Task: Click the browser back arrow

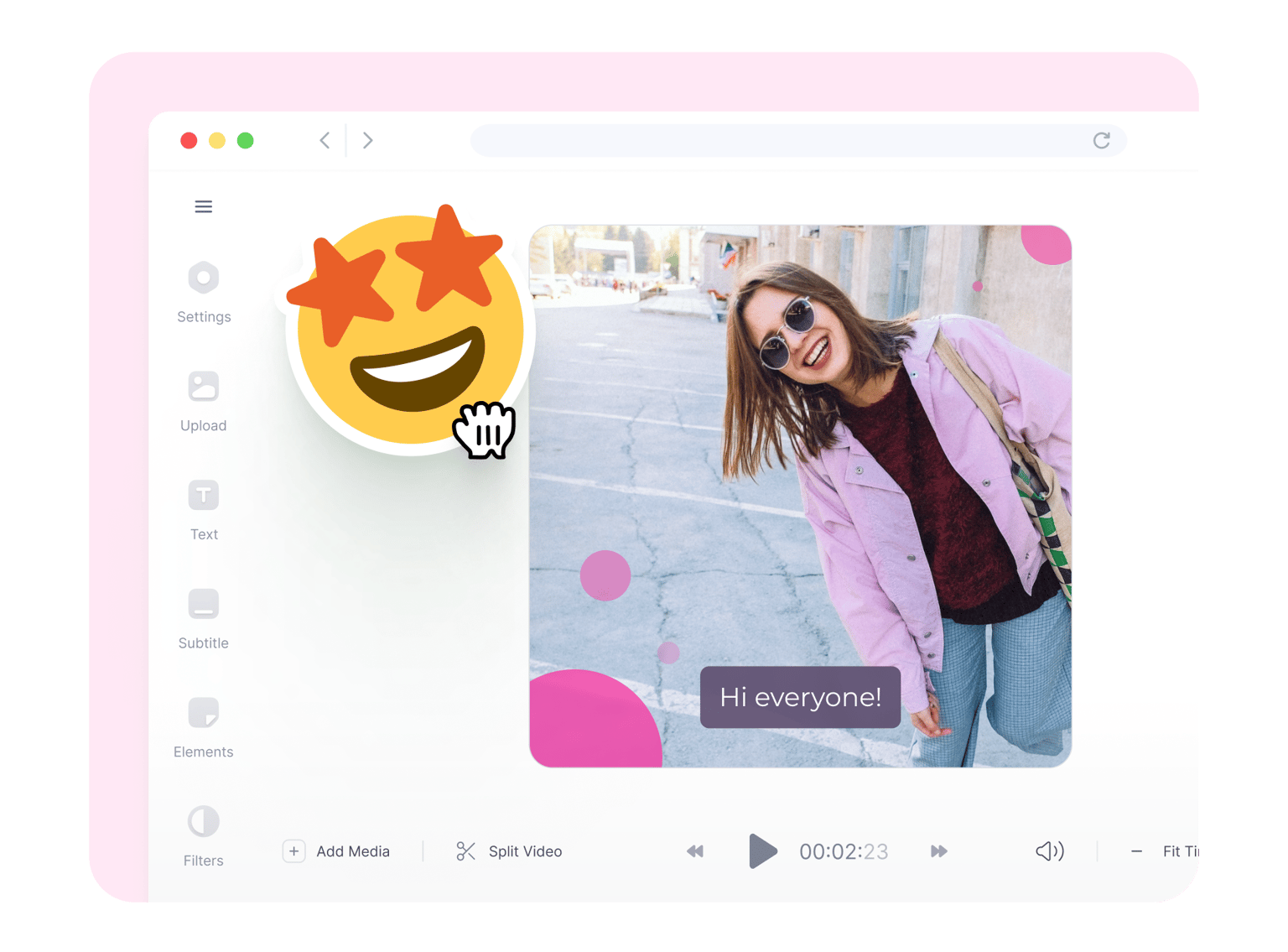Action: click(x=325, y=140)
